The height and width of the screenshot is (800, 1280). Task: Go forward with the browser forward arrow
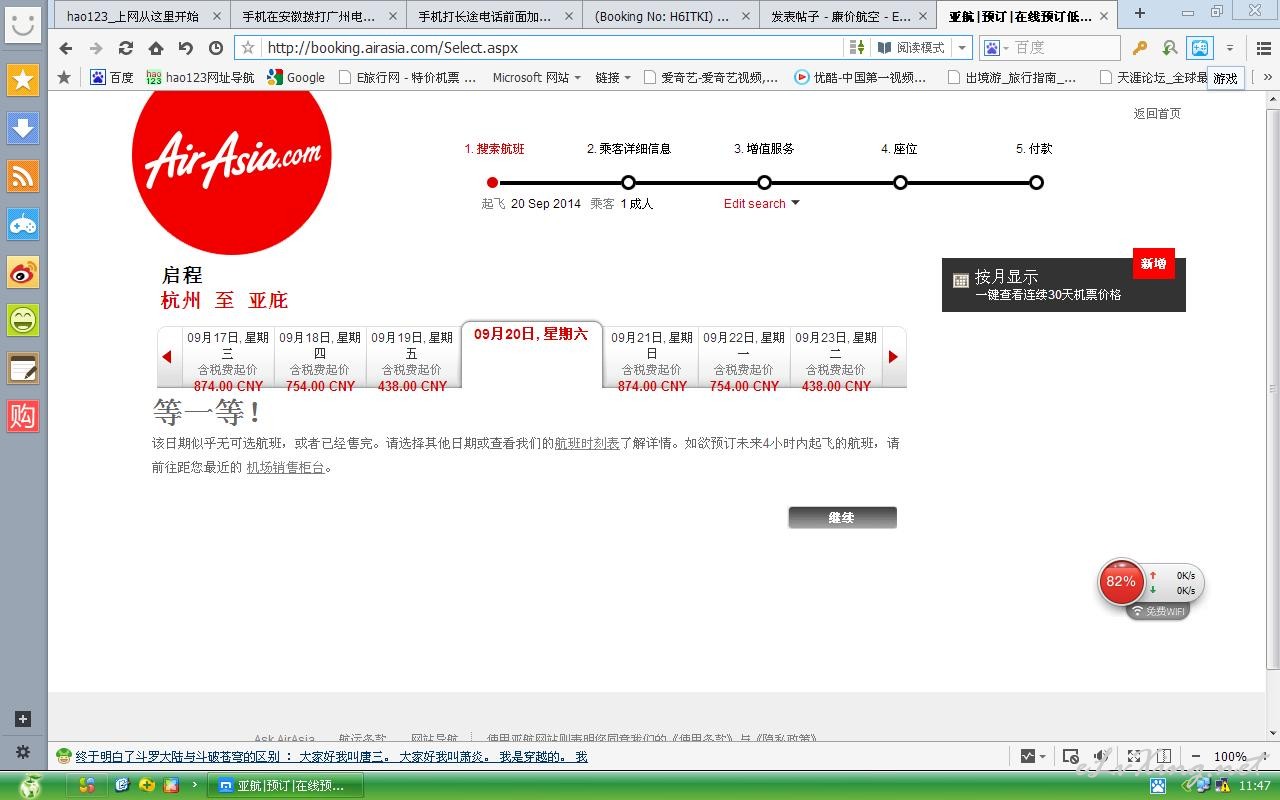(x=96, y=48)
